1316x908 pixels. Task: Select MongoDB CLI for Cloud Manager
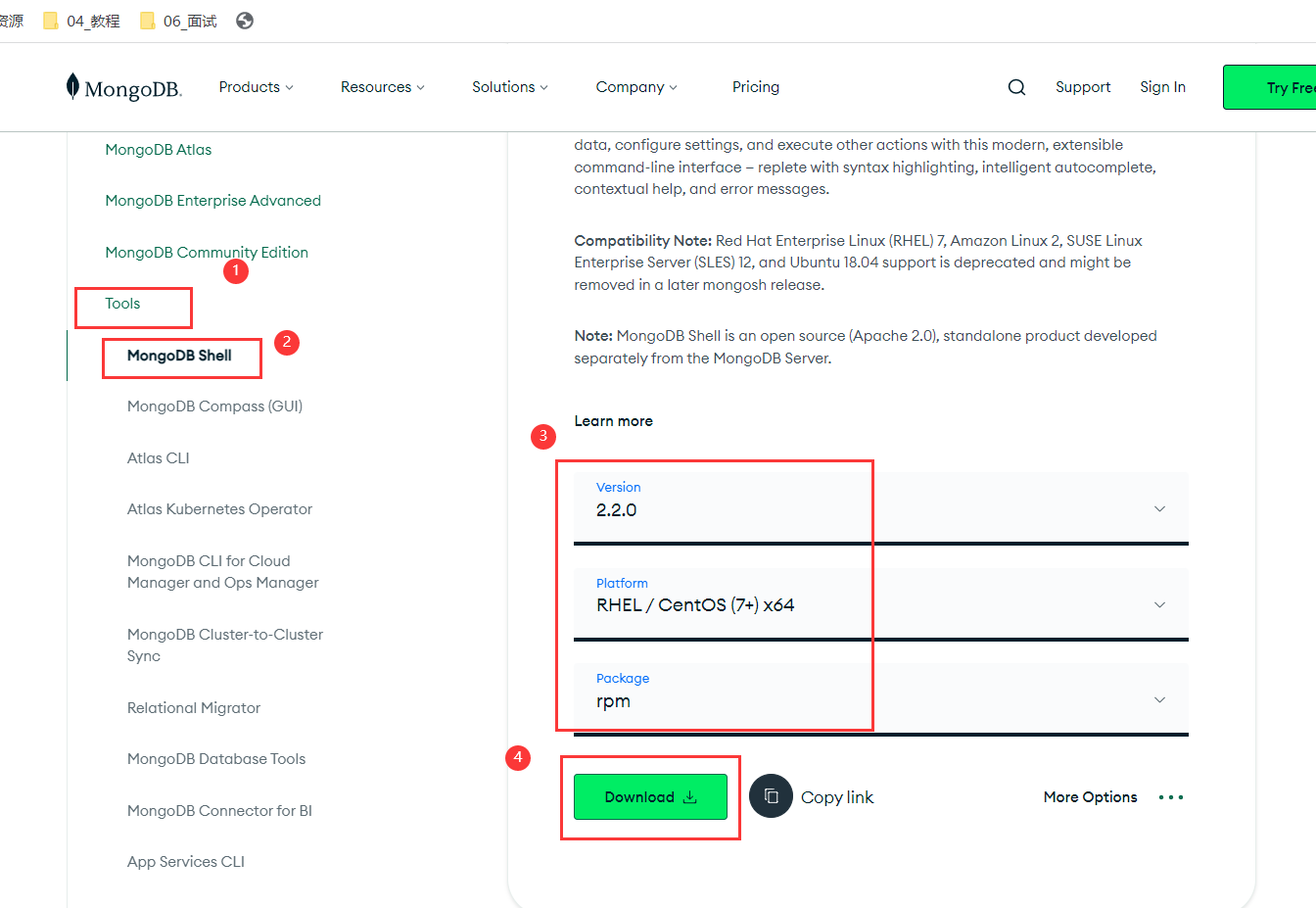223,572
